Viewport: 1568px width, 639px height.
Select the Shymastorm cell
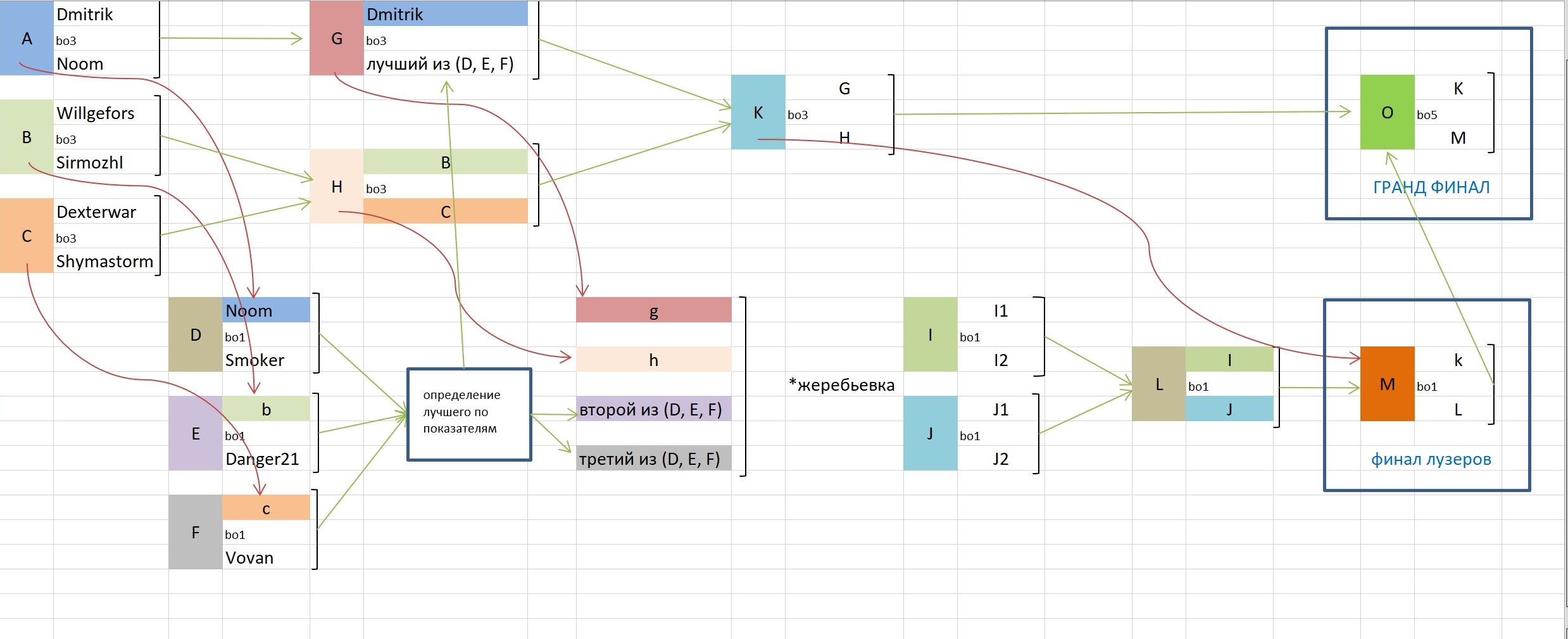click(x=106, y=261)
